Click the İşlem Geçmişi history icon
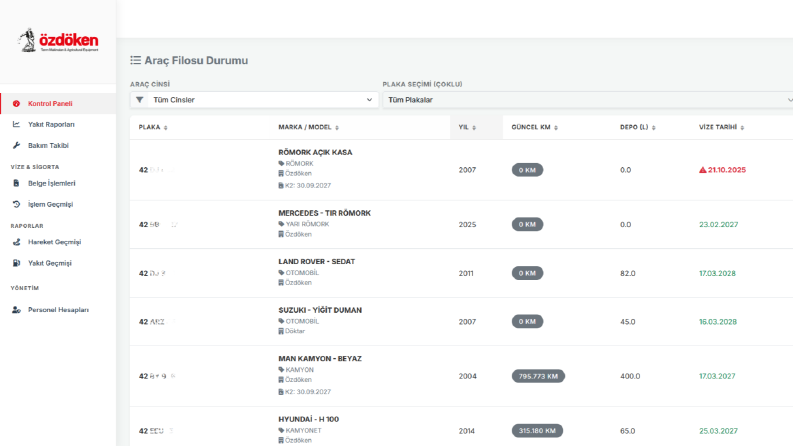 pyautogui.click(x=16, y=204)
